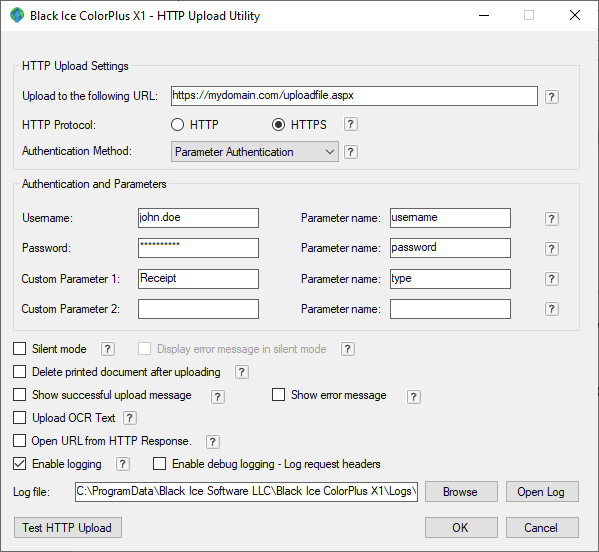Expand the Authentication Method dropdown

point(255,152)
